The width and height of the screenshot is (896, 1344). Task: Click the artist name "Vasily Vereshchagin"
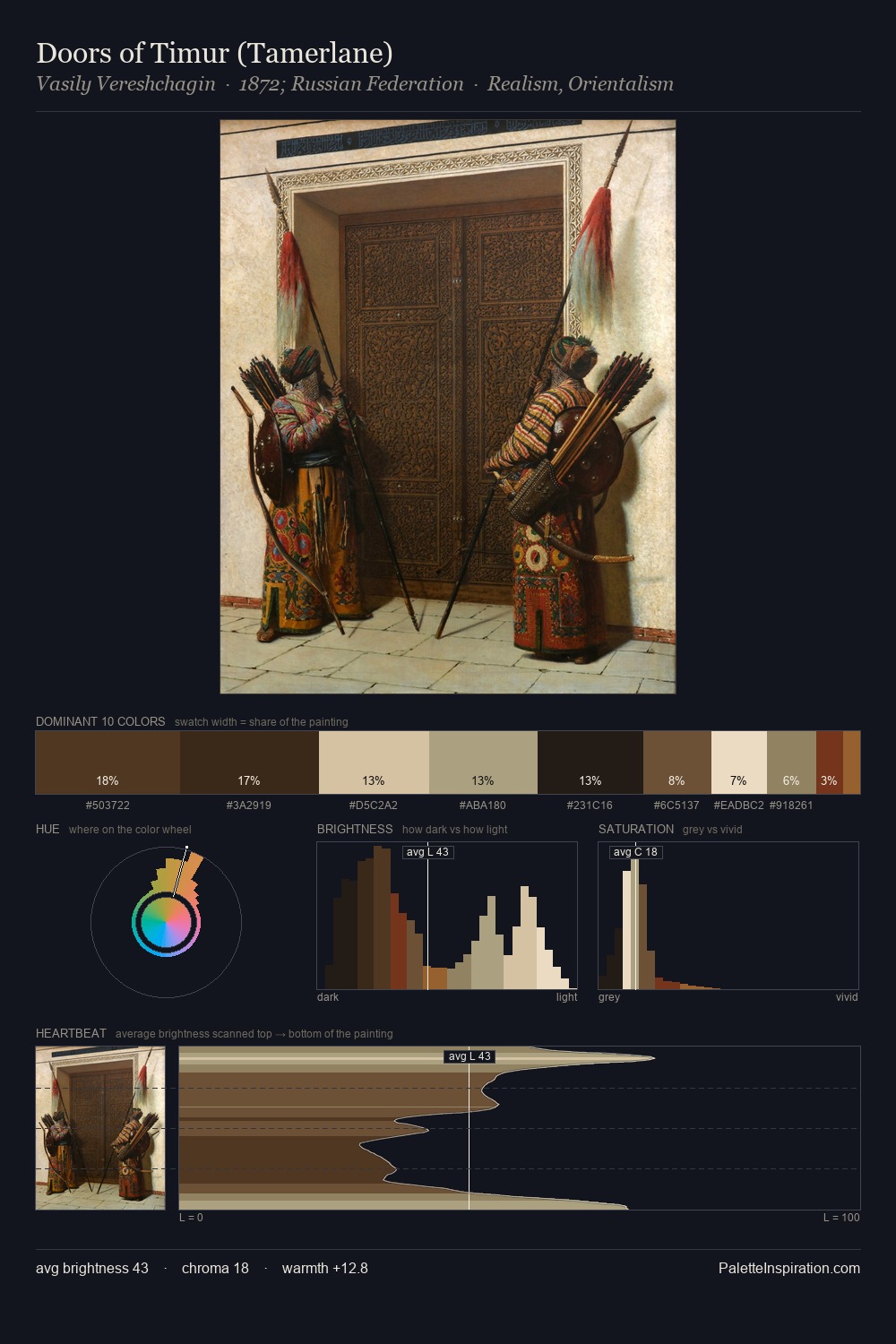point(125,84)
